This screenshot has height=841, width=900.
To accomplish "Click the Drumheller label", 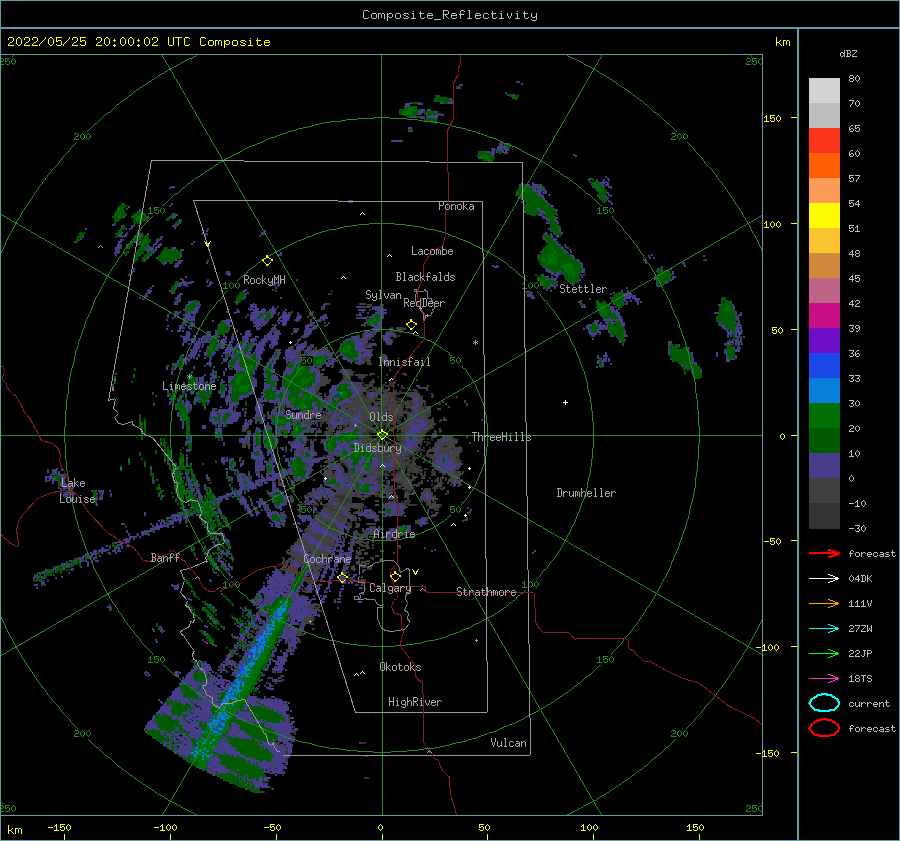I will 586,493.
